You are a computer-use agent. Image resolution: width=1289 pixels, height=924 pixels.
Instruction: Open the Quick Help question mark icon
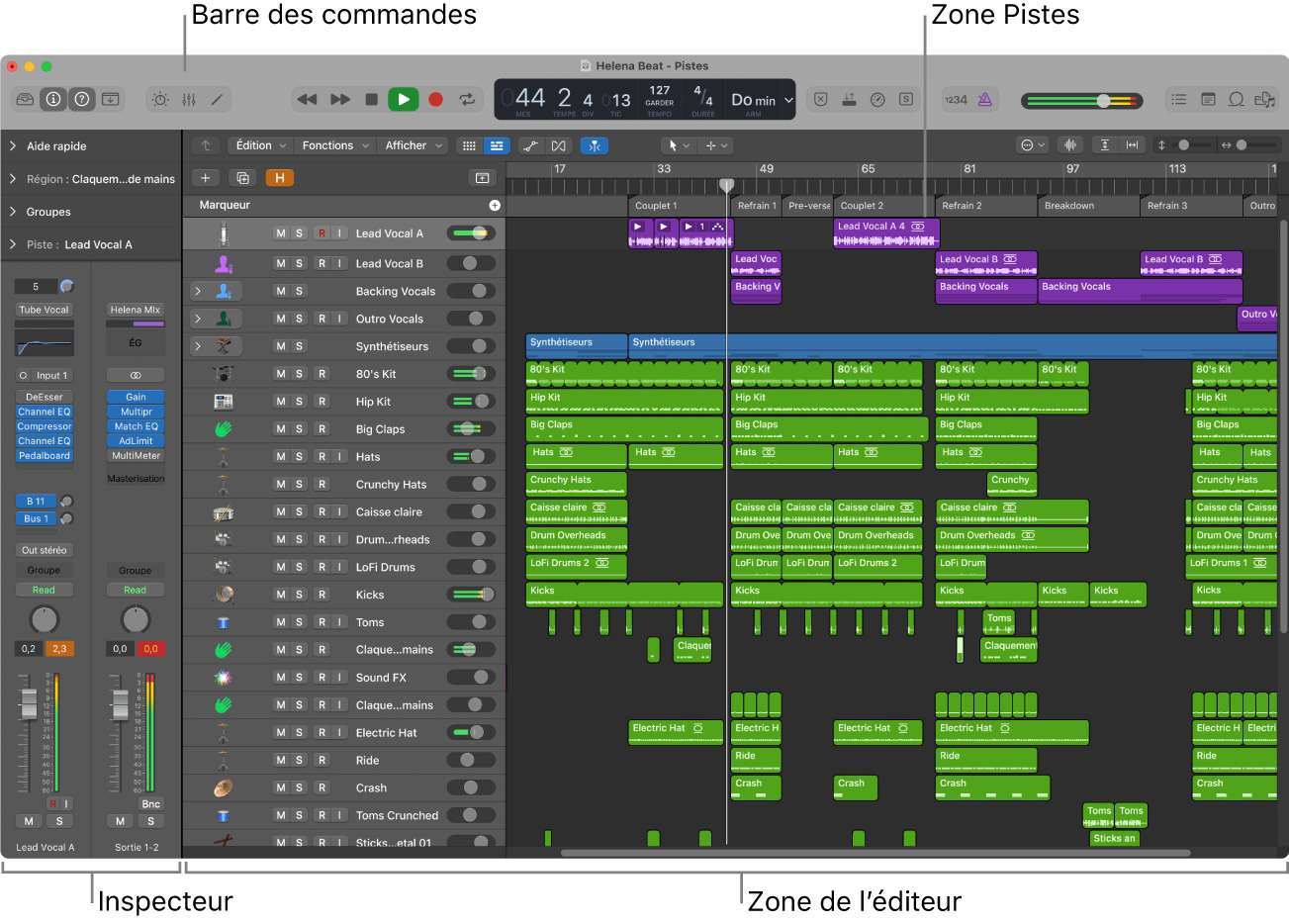82,99
